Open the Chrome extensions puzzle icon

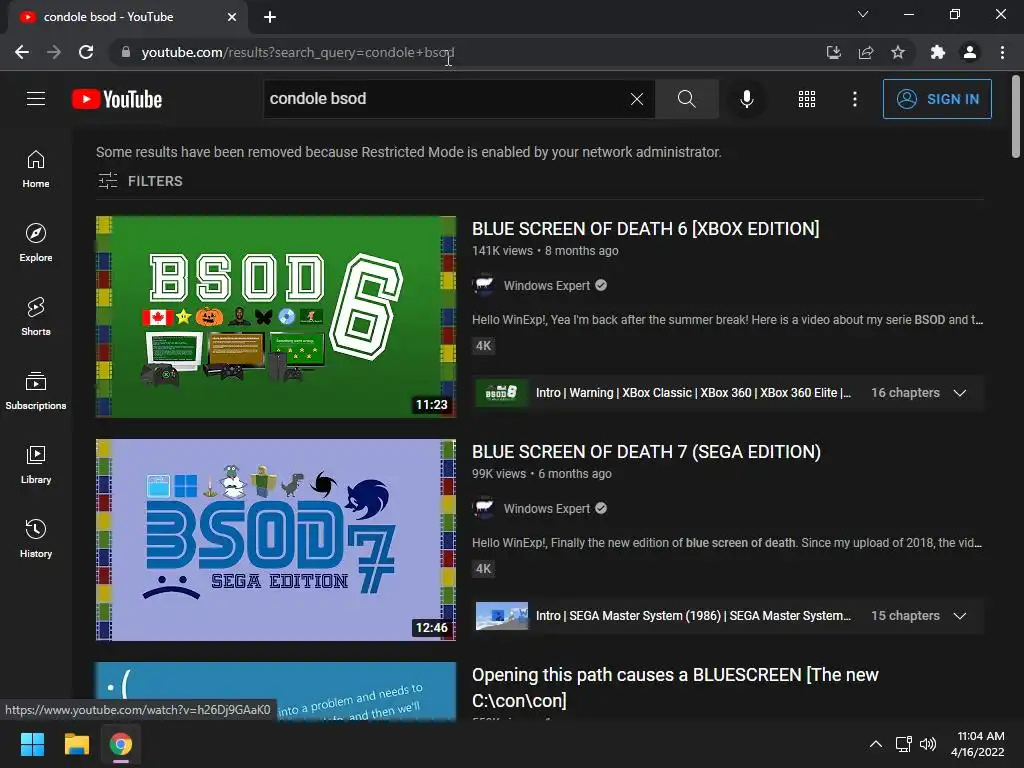click(938, 52)
